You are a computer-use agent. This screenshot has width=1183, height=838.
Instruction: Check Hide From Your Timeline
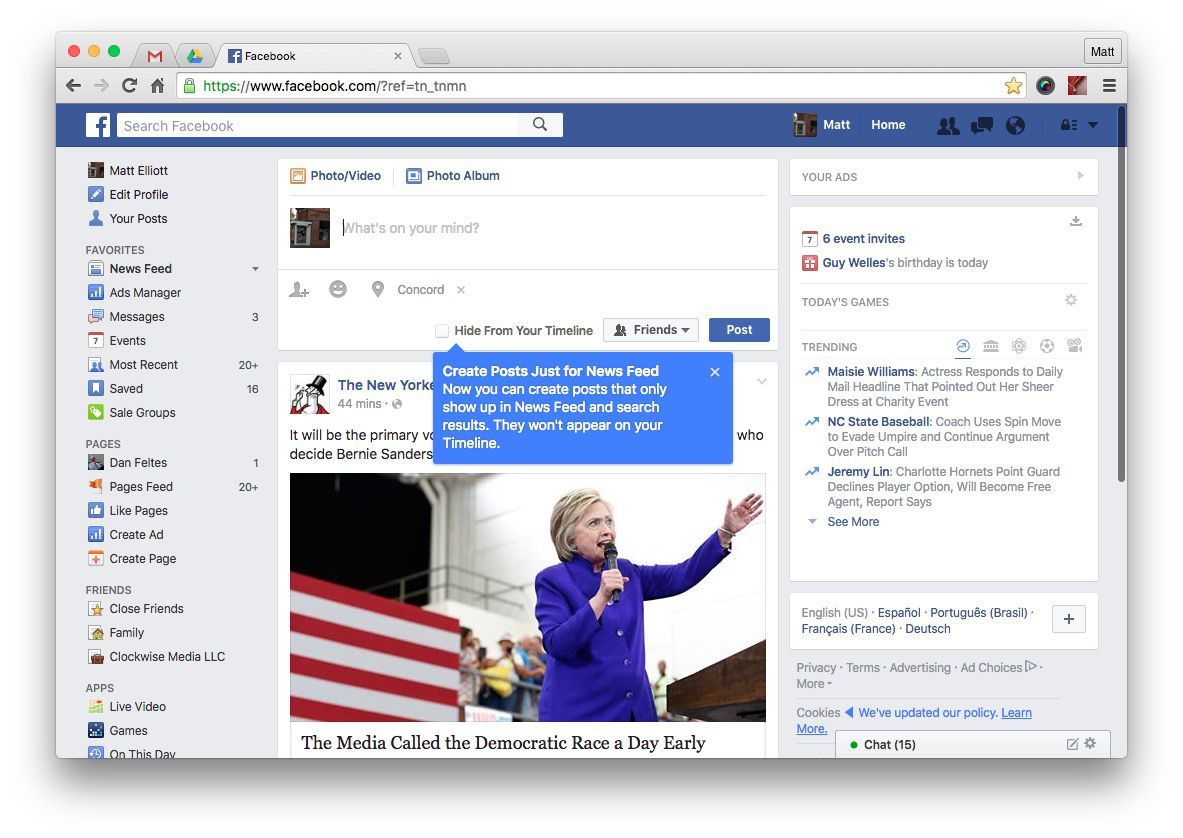441,330
